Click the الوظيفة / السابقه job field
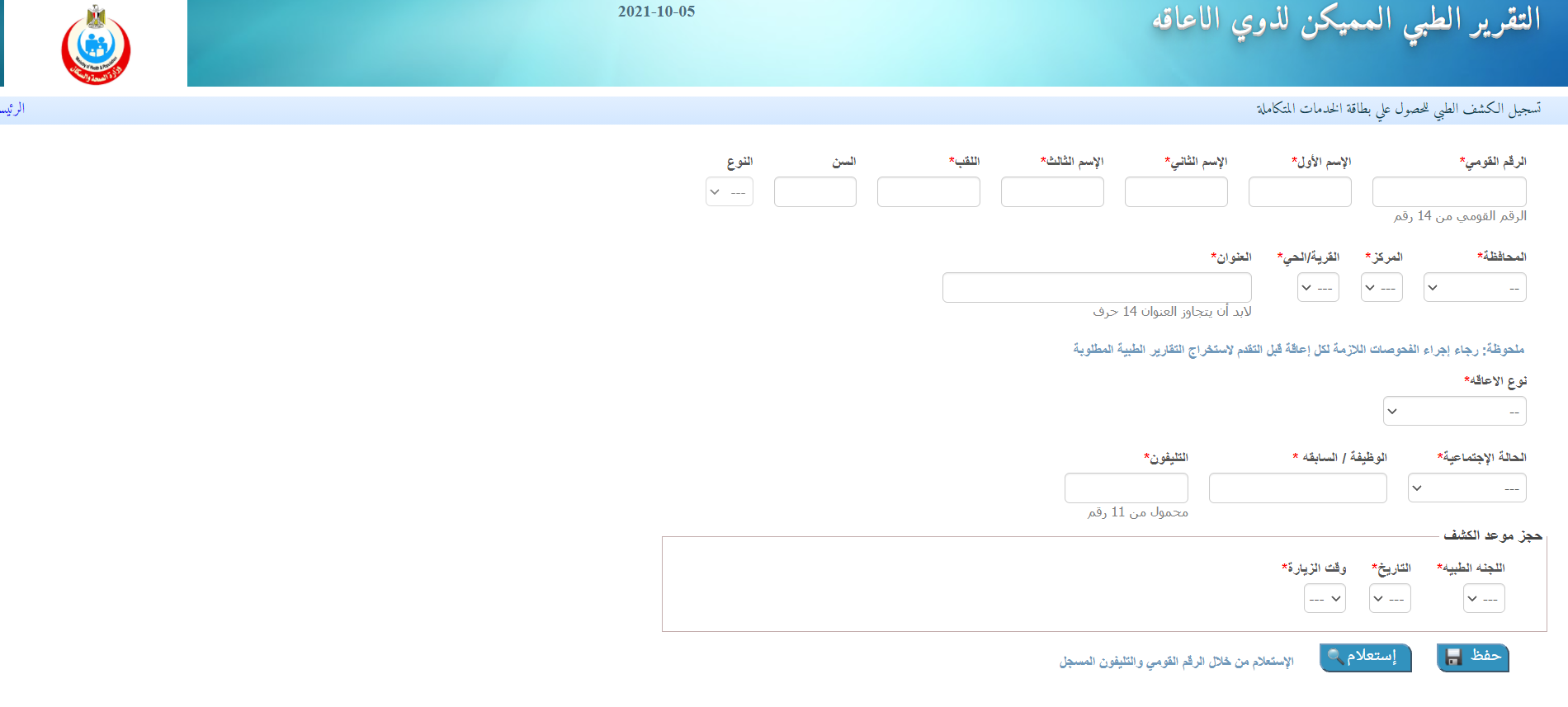 tap(1298, 488)
